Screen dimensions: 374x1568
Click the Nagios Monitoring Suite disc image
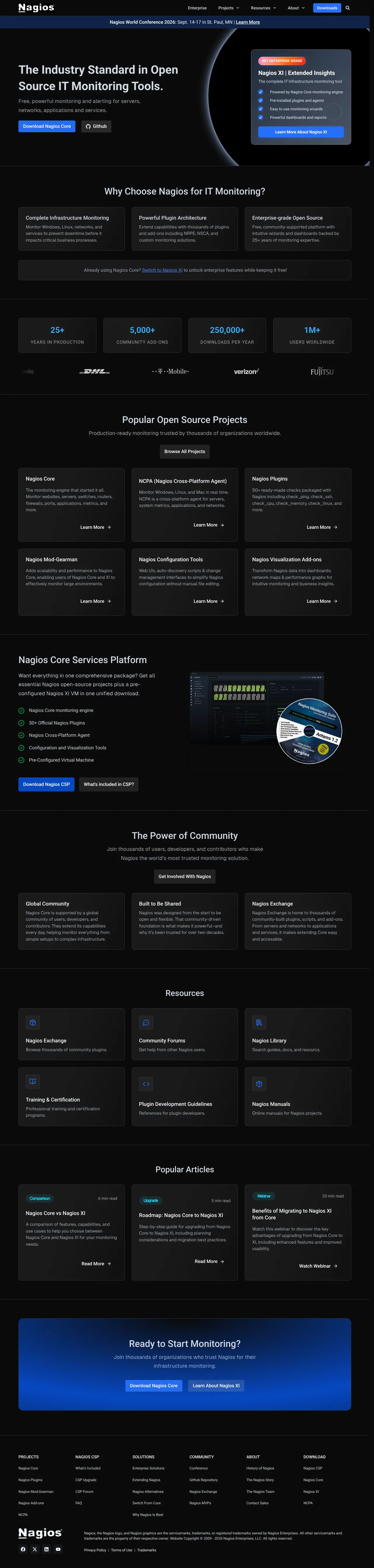tap(309, 731)
